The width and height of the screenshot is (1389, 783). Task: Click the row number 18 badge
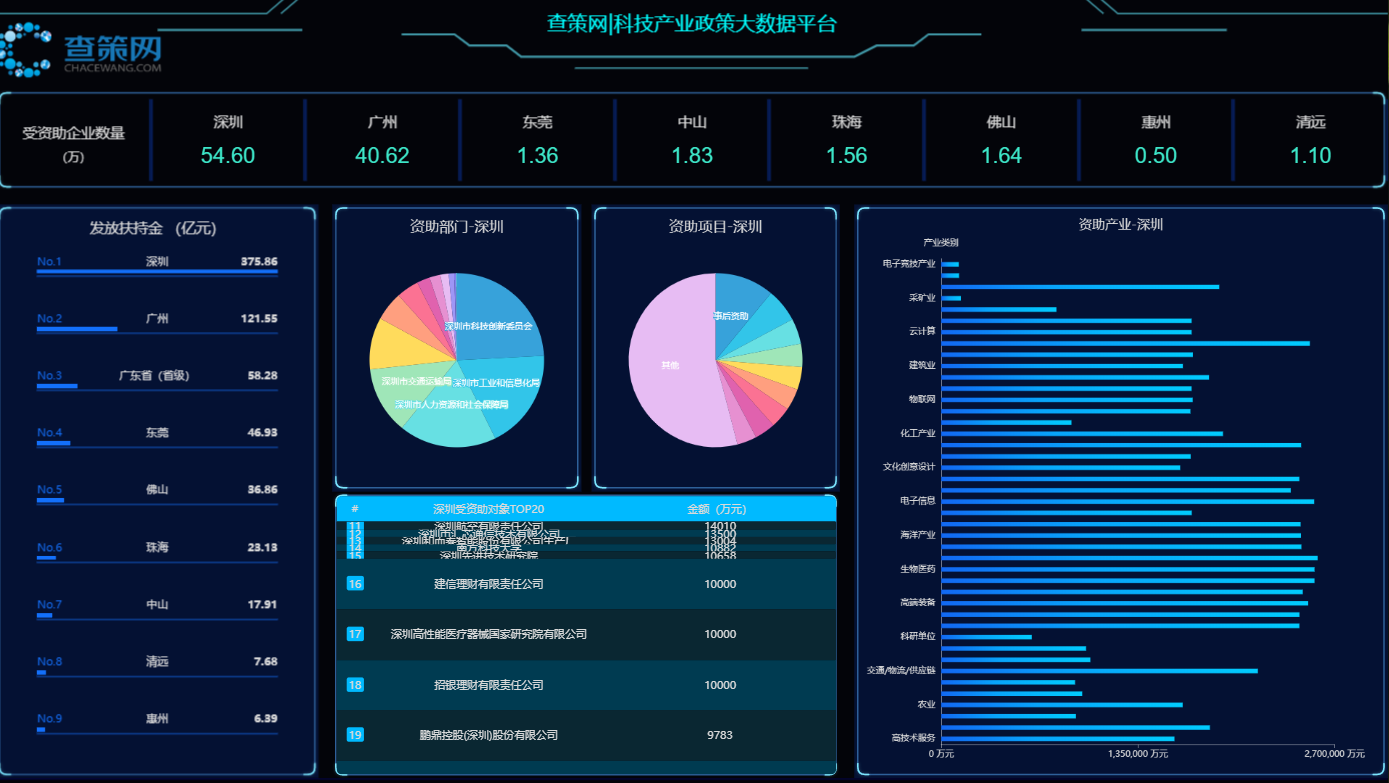click(355, 685)
